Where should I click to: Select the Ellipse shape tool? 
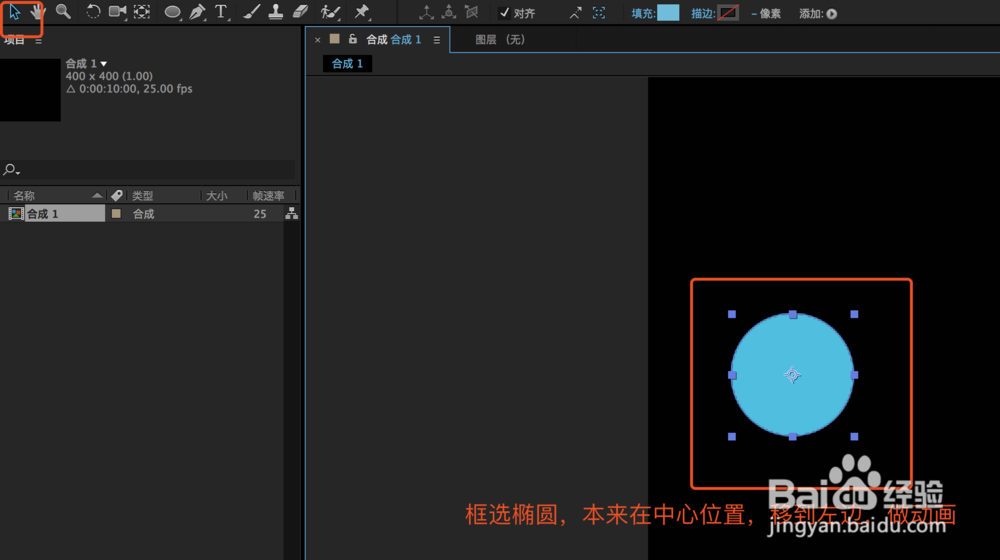172,12
